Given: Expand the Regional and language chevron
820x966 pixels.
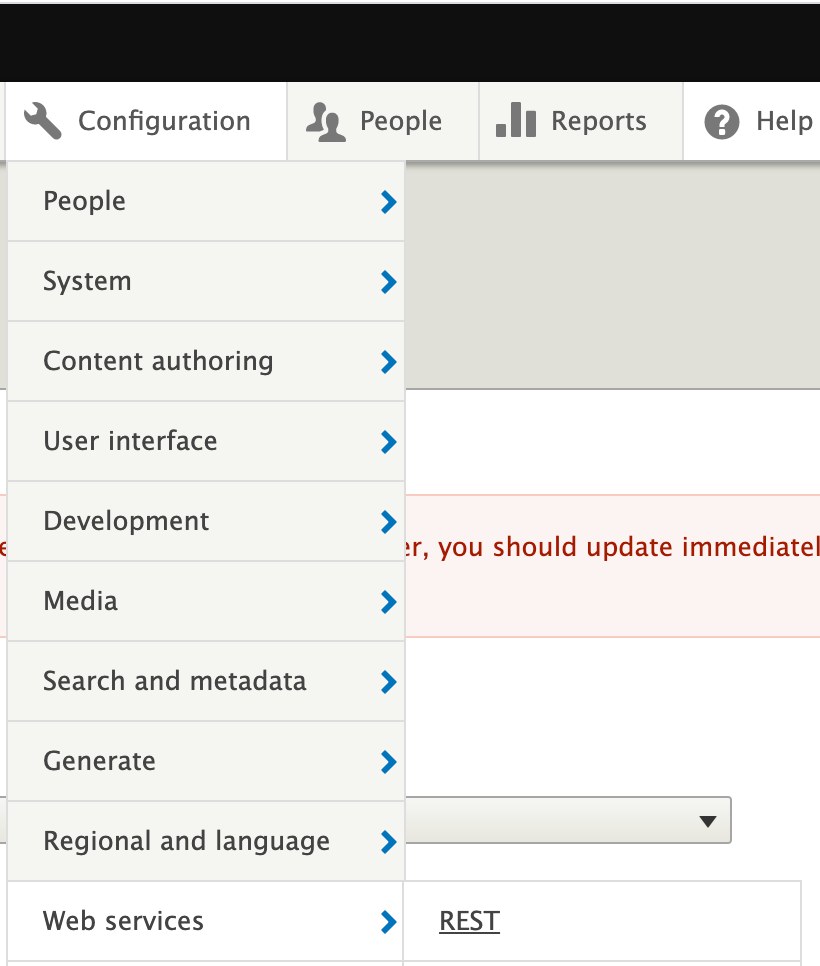Looking at the screenshot, I should coord(389,842).
